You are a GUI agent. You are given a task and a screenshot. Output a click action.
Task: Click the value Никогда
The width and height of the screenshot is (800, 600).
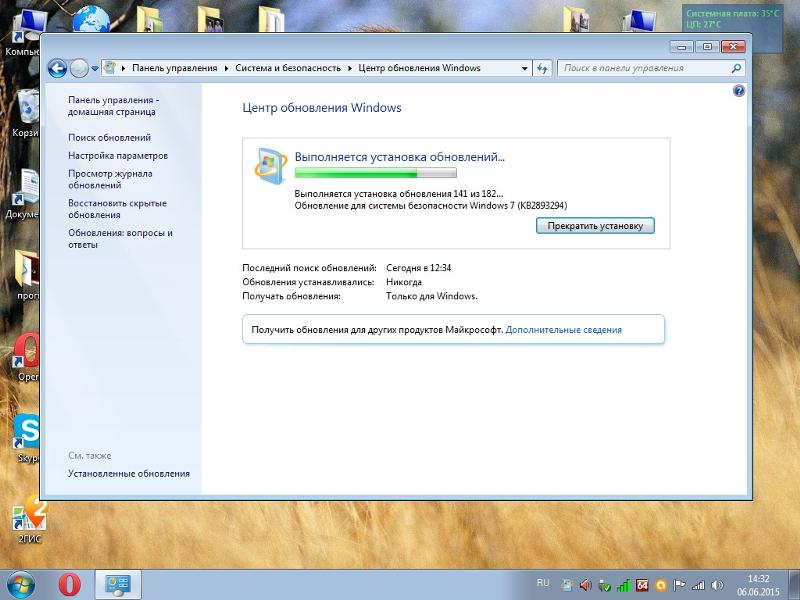tap(404, 282)
